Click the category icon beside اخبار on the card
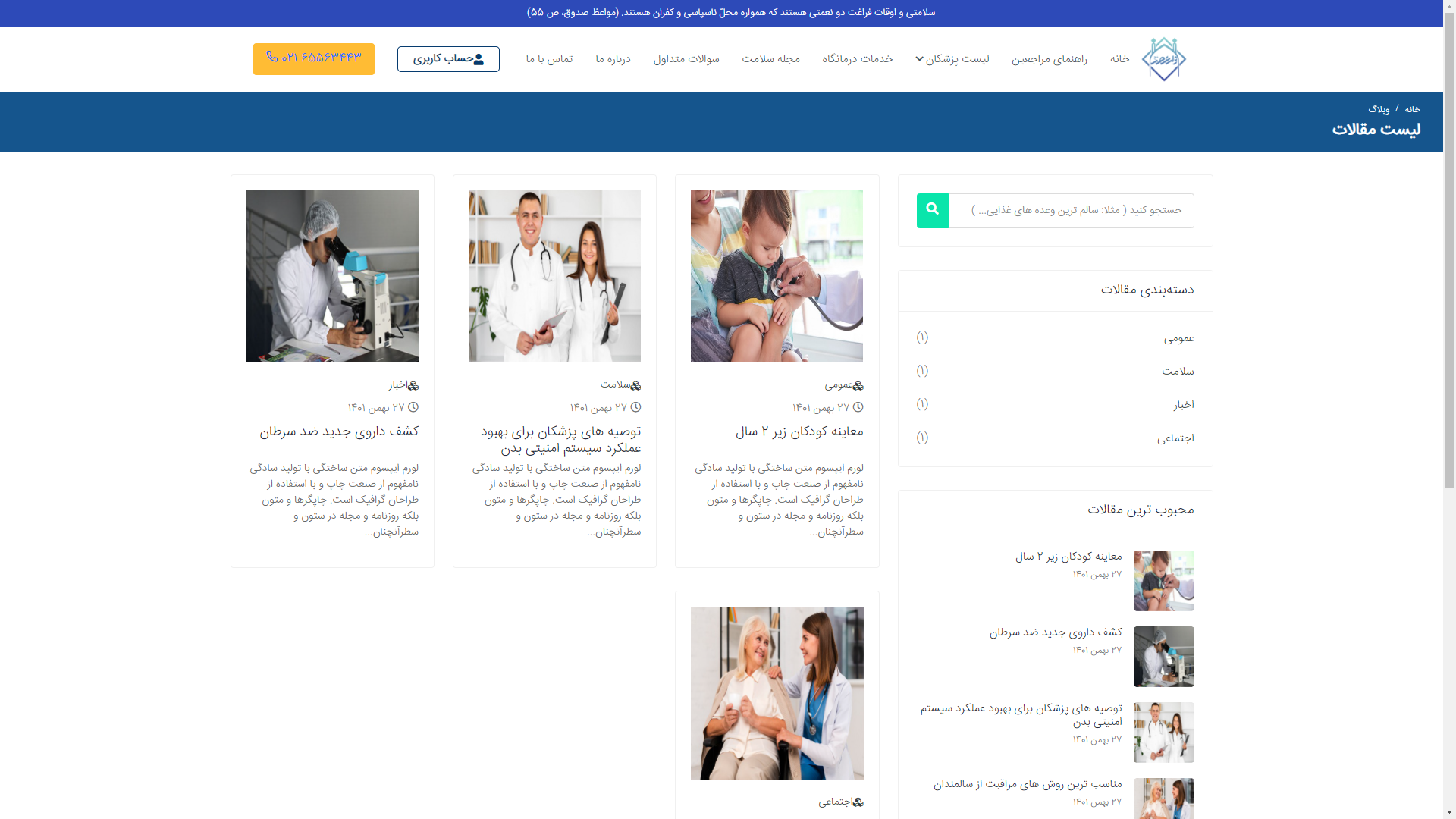1456x819 pixels. (x=413, y=385)
